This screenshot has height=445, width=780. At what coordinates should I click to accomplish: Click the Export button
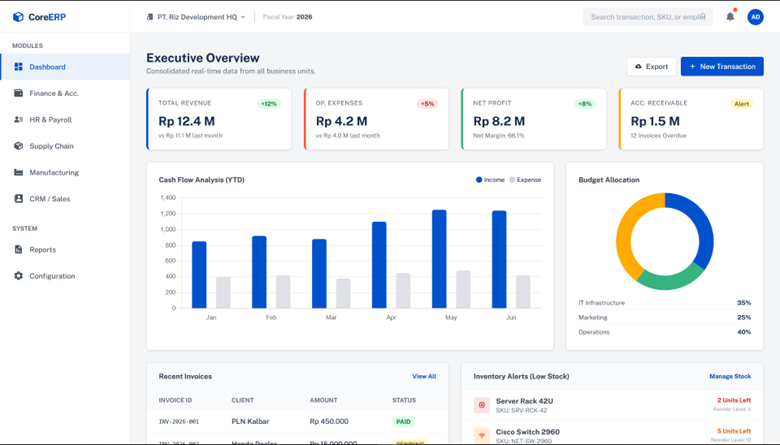650,66
